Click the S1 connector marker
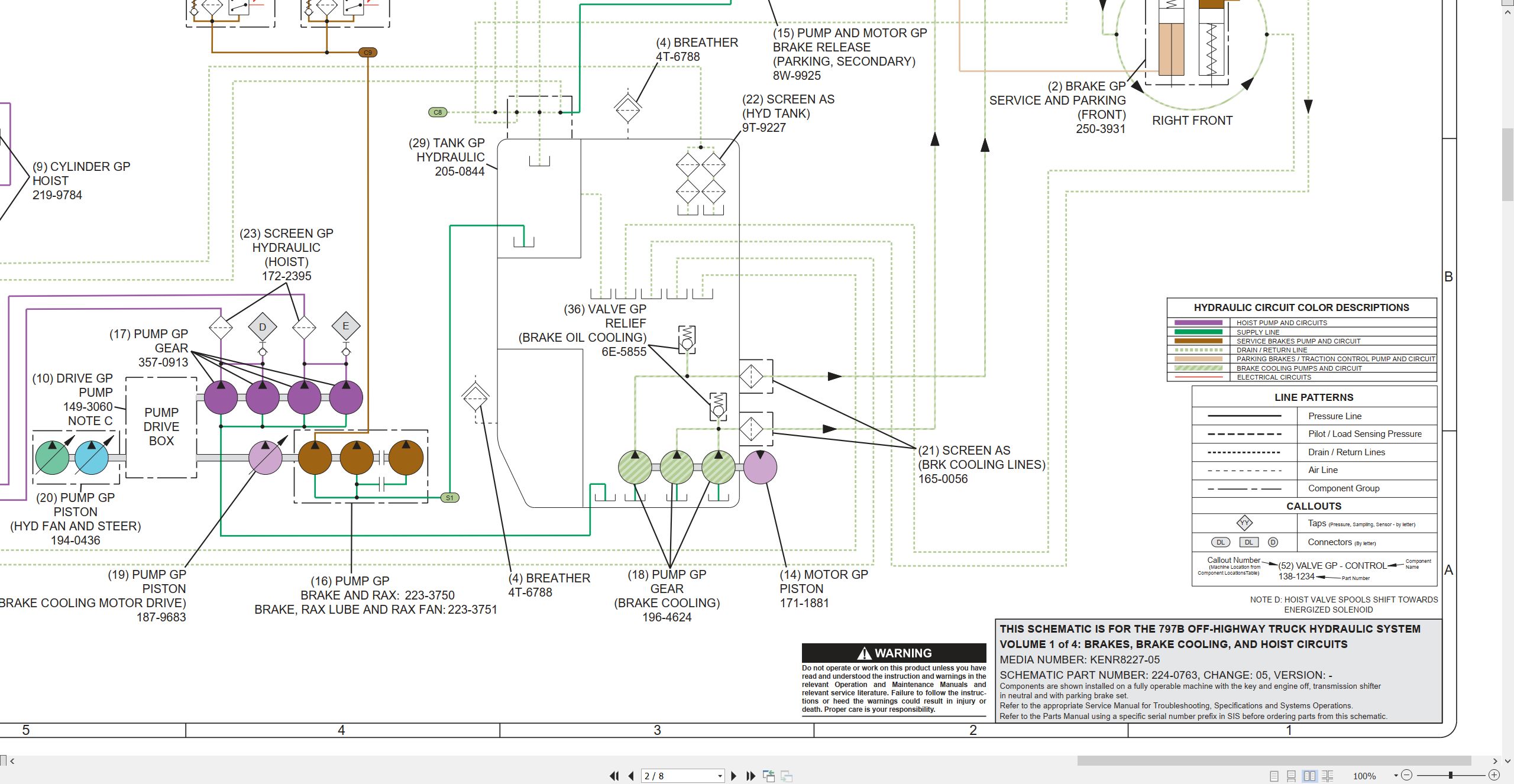Screen dimensions: 1514x784 click(x=450, y=498)
